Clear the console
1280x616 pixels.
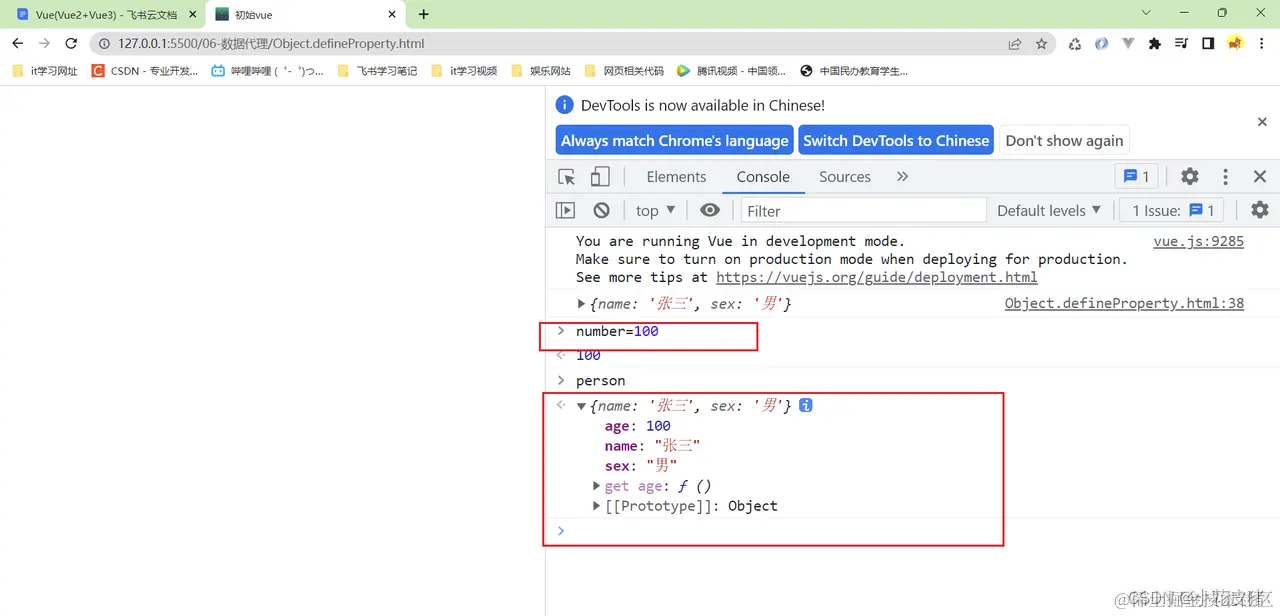tap(601, 210)
